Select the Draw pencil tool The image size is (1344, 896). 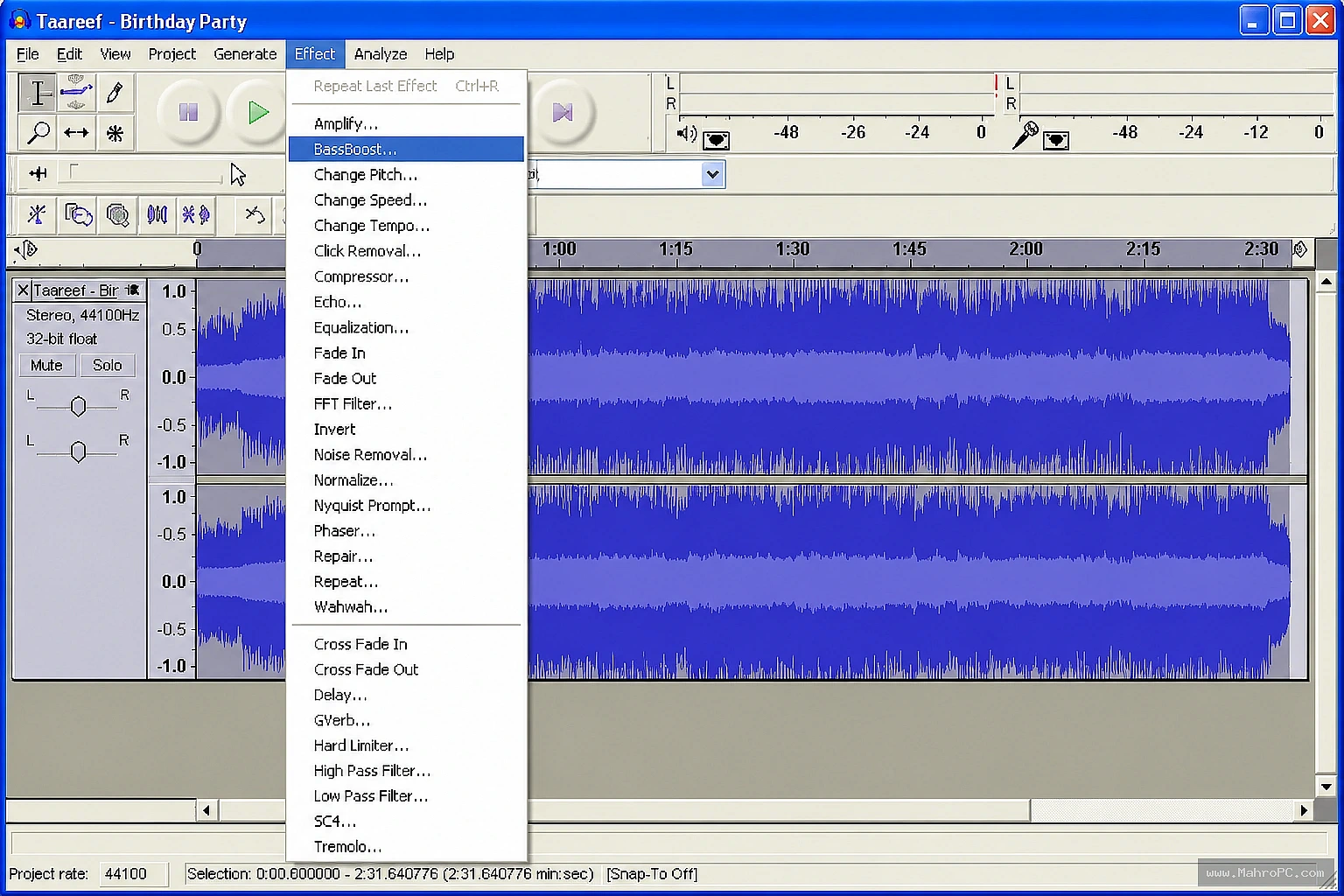tap(115, 93)
